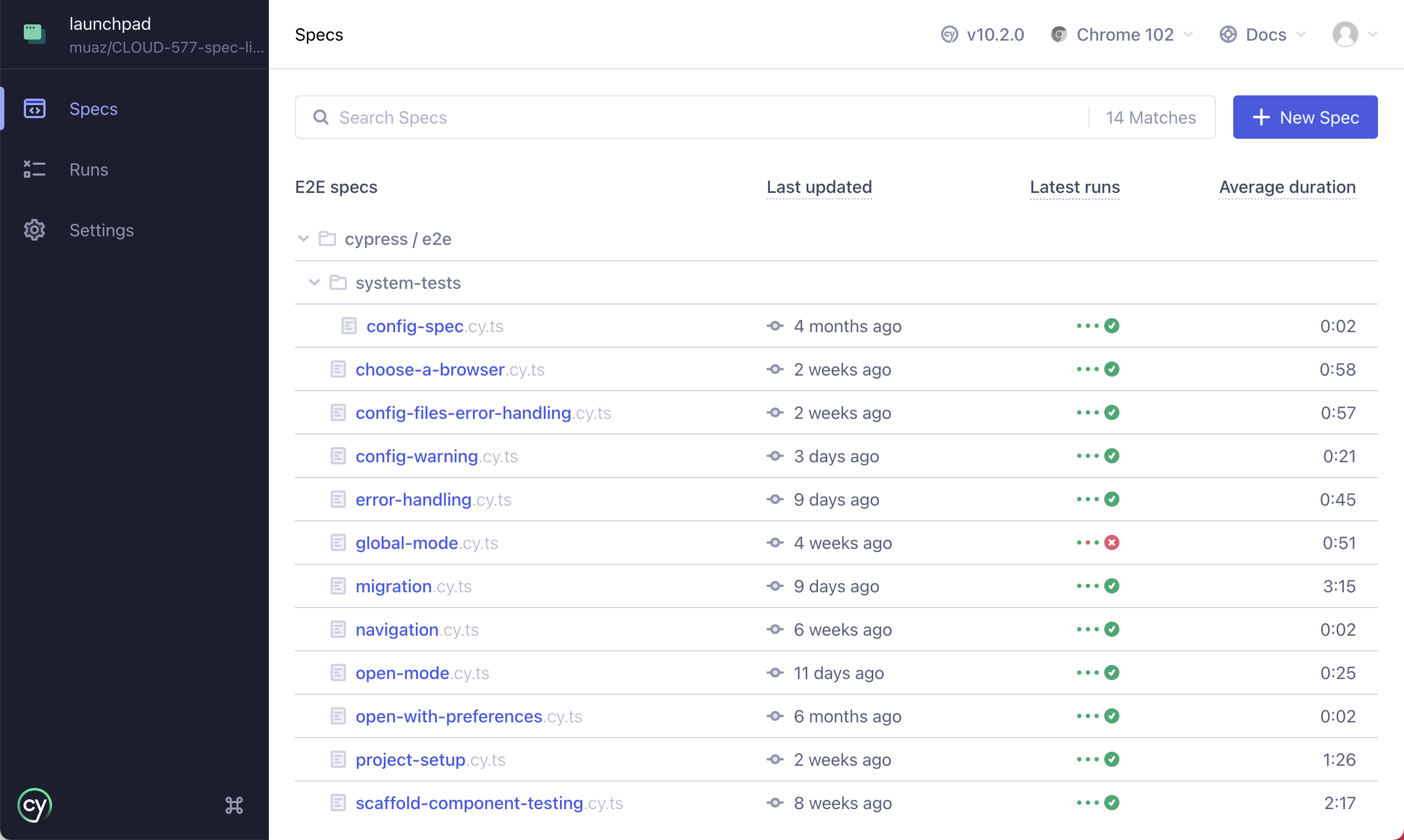Click the Average duration column header
The height and width of the screenshot is (840, 1404).
pyautogui.click(x=1287, y=187)
